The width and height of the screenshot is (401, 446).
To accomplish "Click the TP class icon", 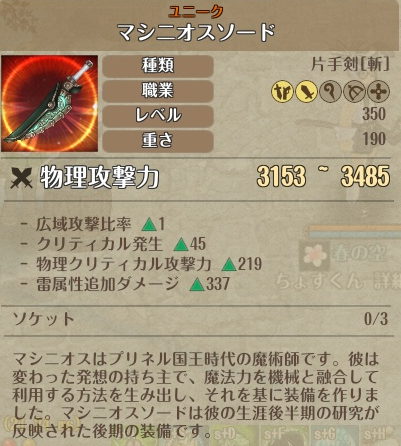I will (283, 91).
